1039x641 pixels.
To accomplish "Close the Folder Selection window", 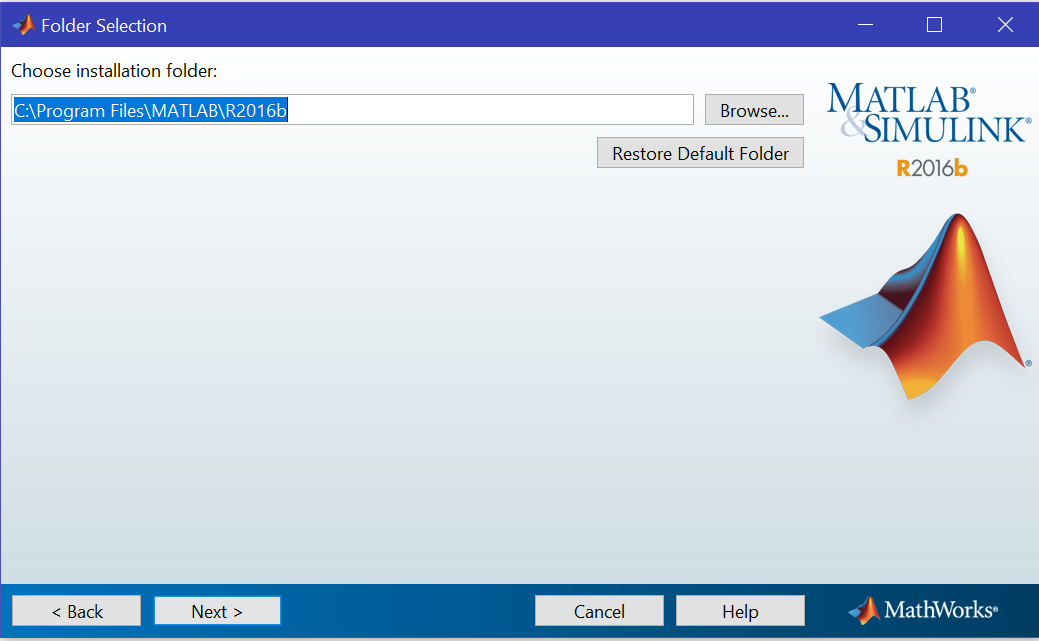I will pyautogui.click(x=1005, y=25).
